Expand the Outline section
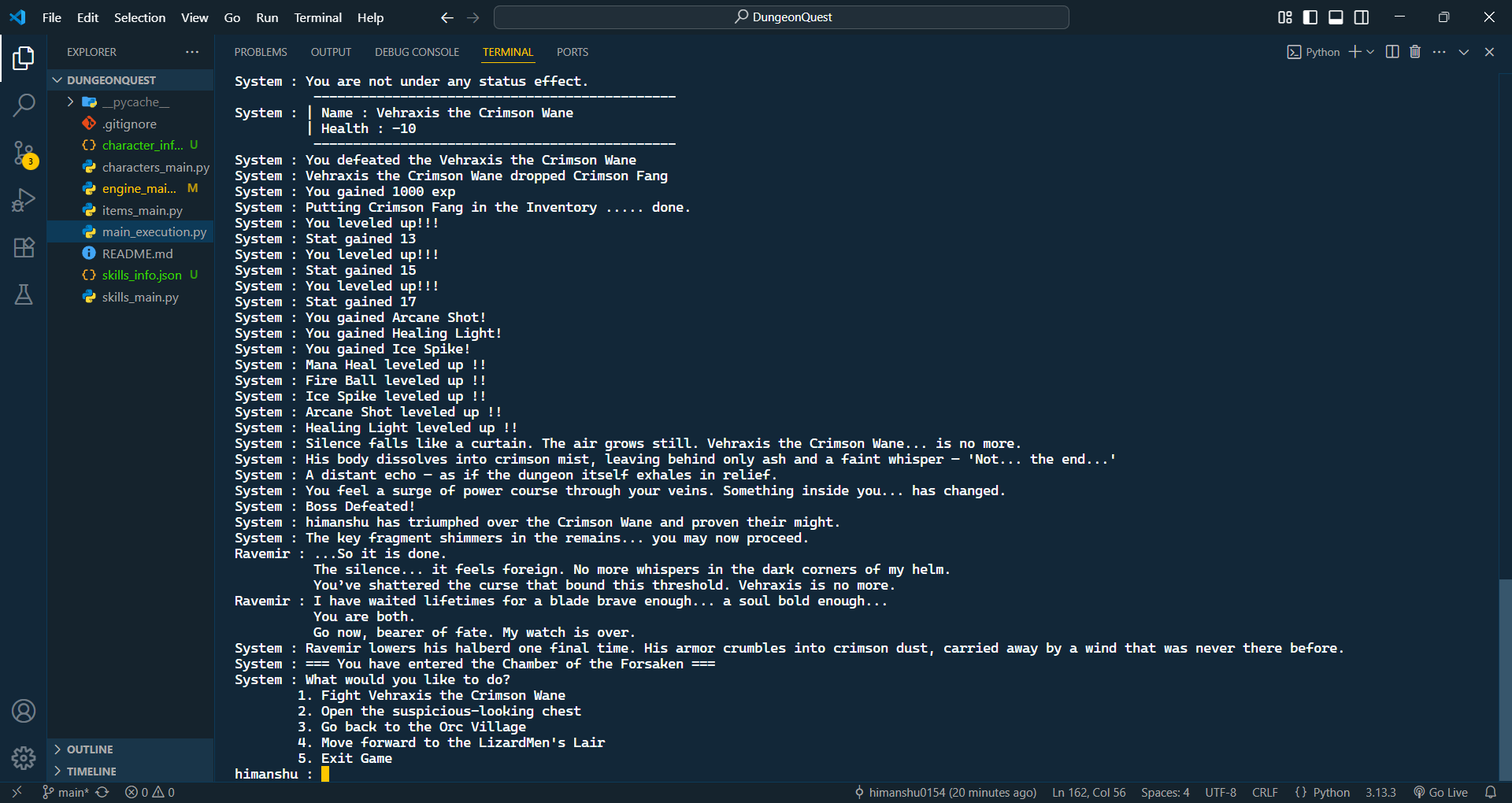This screenshot has height=803, width=1512. 131,749
